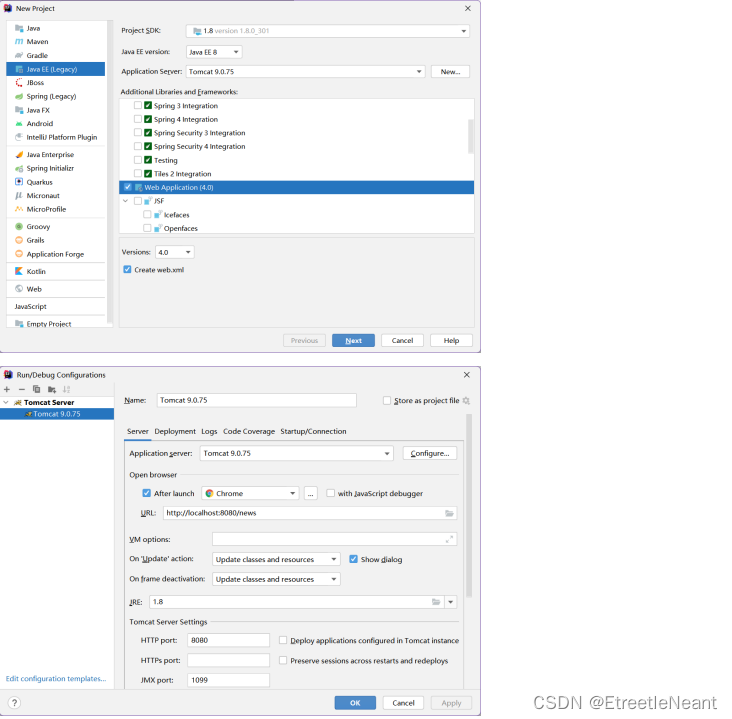Screen dimensions: 732x719
Task: Click the move into folder icon
Action: pyautogui.click(x=52, y=389)
